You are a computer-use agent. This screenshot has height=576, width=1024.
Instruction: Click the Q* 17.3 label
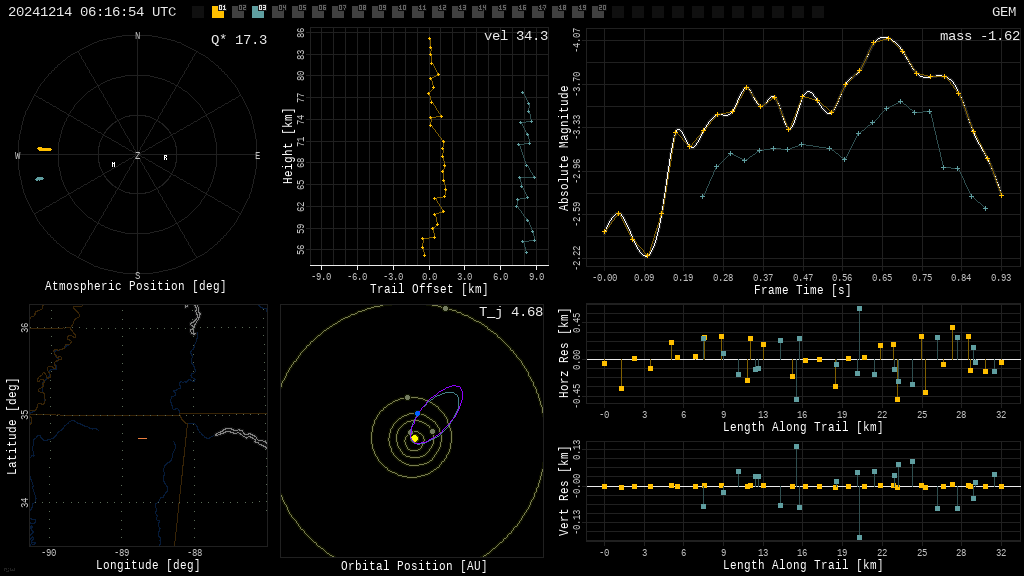point(238,40)
